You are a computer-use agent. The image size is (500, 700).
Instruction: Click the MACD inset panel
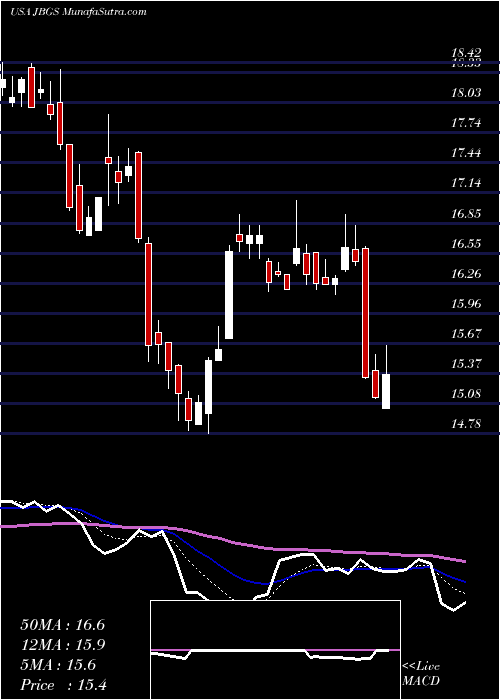click(x=275, y=650)
